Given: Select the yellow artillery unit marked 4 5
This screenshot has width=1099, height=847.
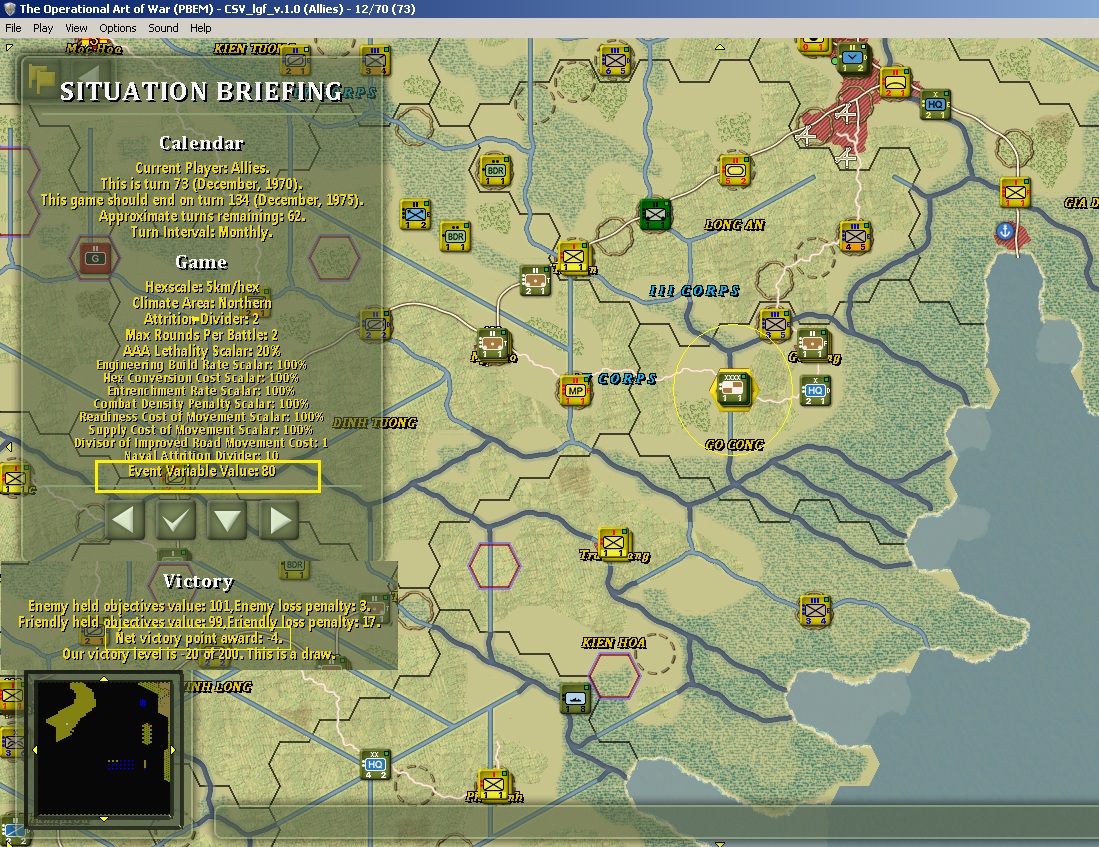Looking at the screenshot, I should pos(854,236).
